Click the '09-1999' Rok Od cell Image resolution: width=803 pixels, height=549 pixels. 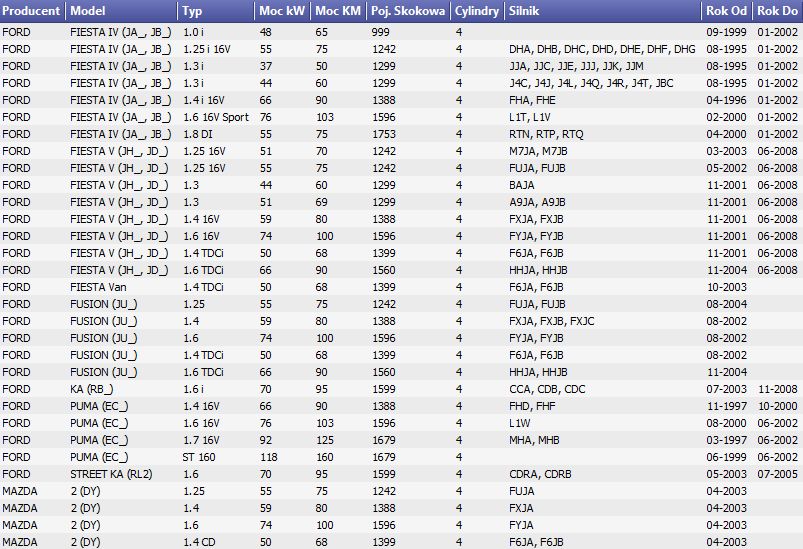coord(727,32)
